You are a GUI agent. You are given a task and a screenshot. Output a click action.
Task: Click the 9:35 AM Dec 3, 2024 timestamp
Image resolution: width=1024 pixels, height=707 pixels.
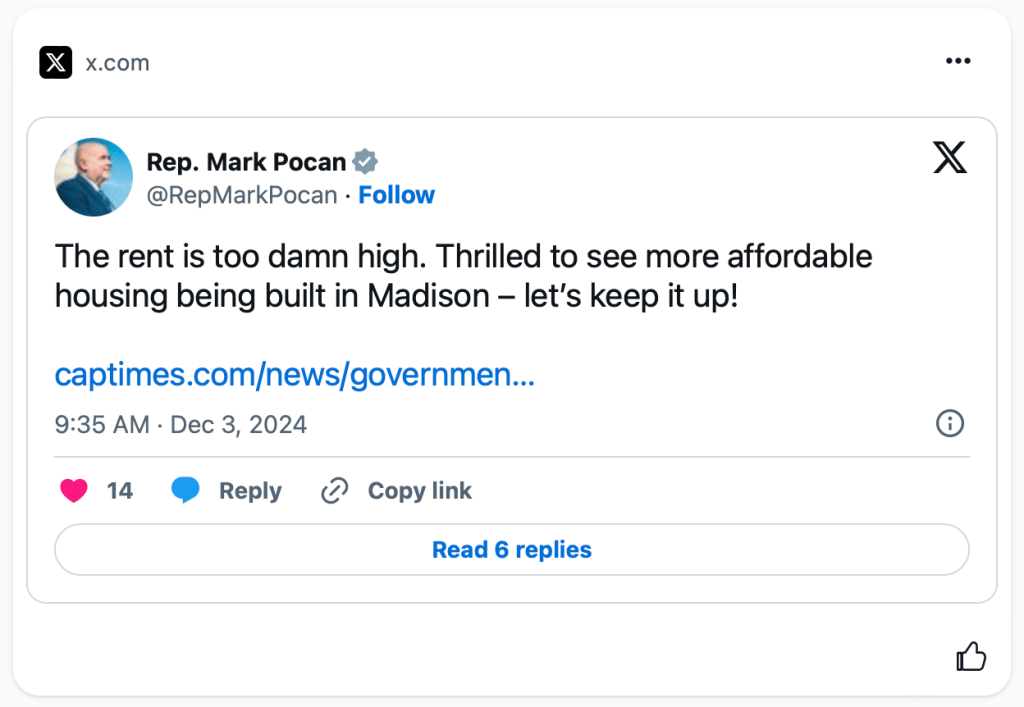(181, 424)
